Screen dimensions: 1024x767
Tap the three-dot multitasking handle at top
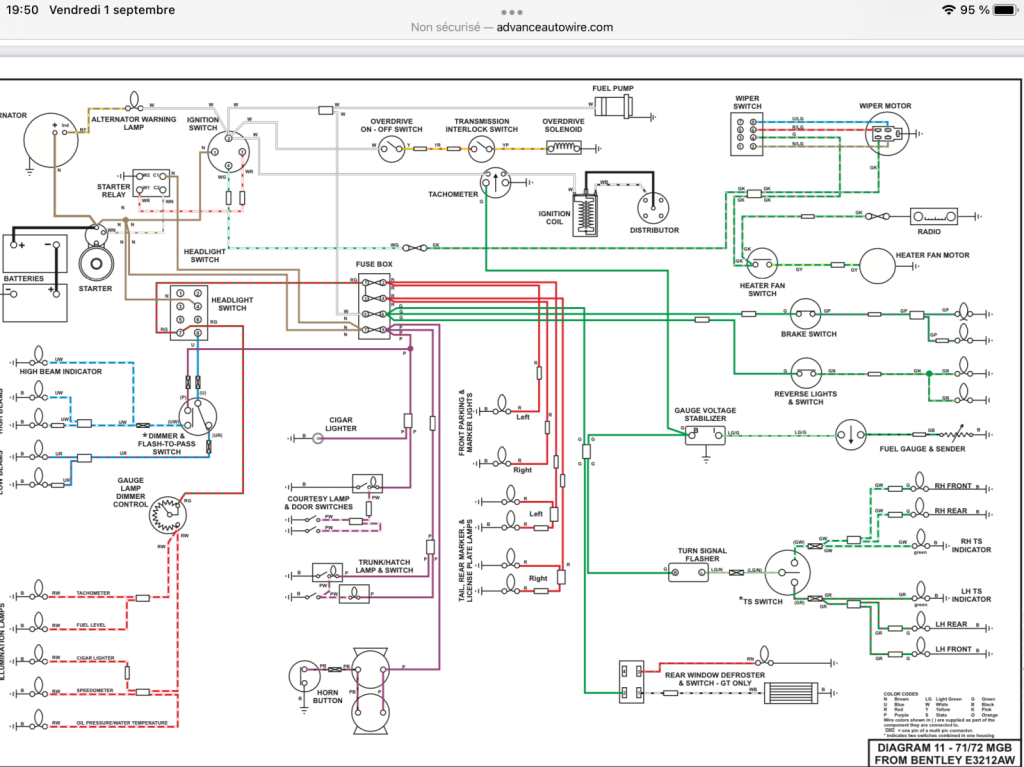pos(512,12)
